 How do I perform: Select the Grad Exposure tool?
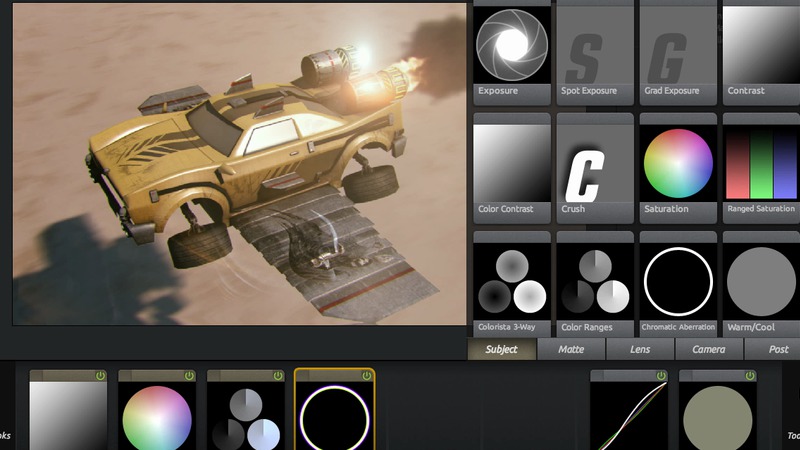[x=678, y=51]
